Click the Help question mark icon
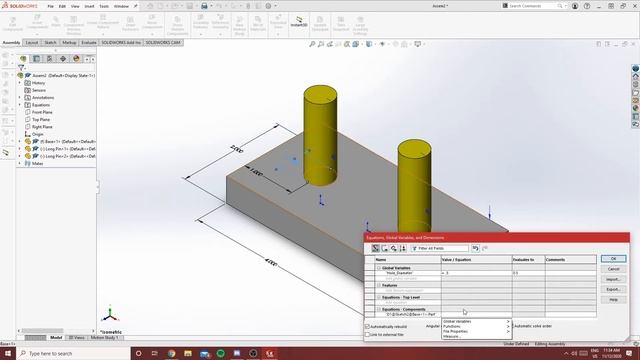The width and height of the screenshot is (640, 360). click(587, 6)
